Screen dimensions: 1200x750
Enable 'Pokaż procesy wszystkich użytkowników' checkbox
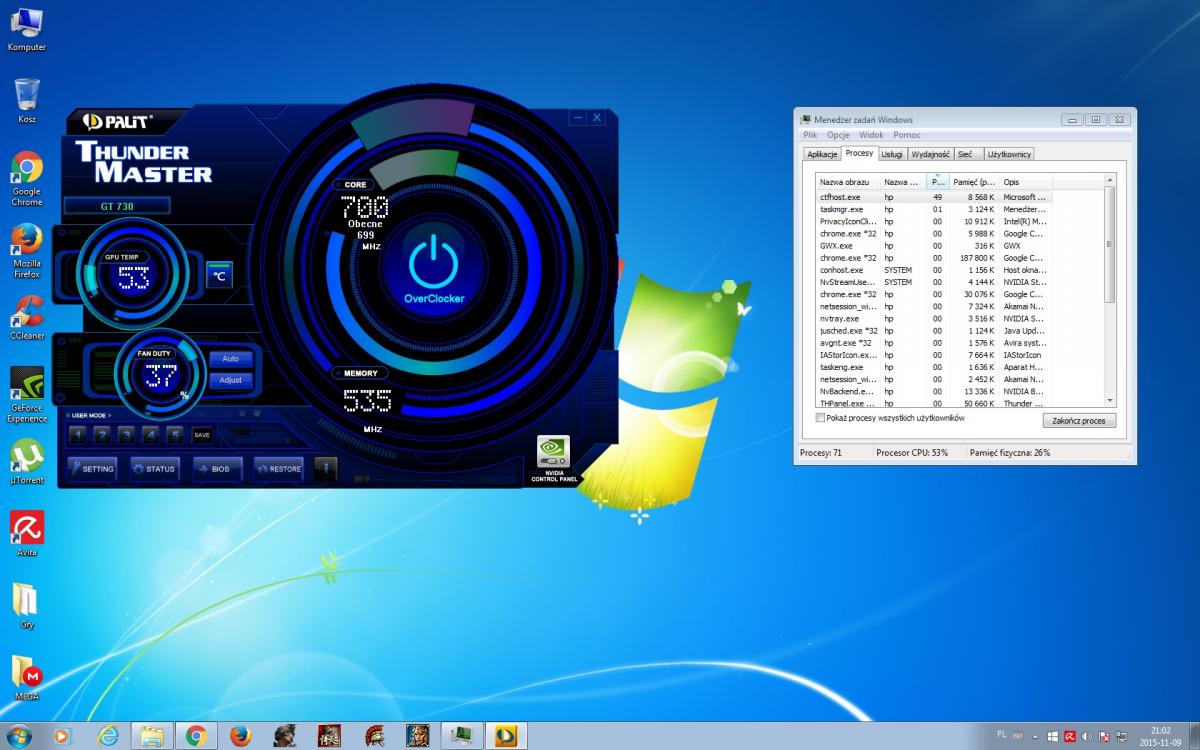tap(821, 418)
